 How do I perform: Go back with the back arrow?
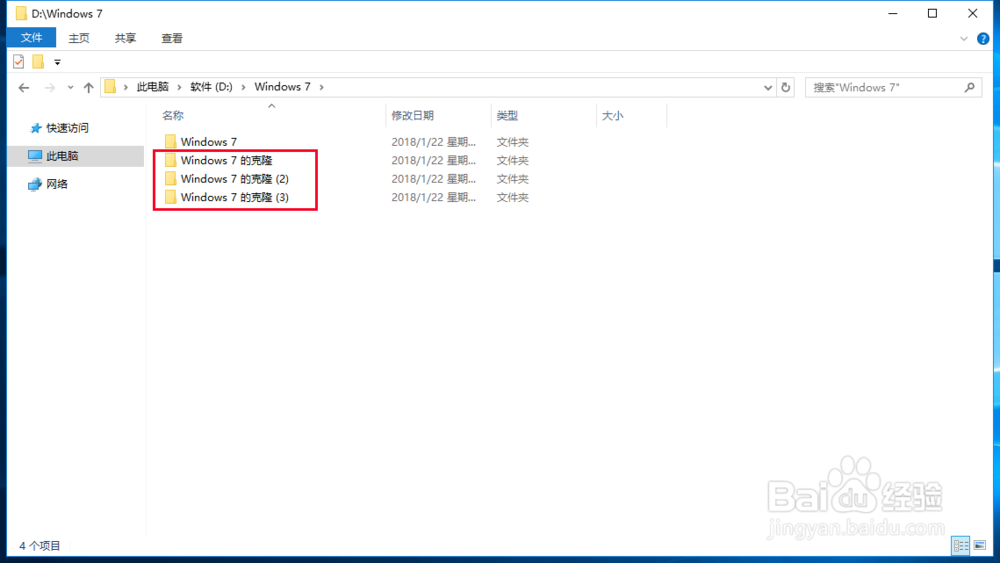click(24, 87)
